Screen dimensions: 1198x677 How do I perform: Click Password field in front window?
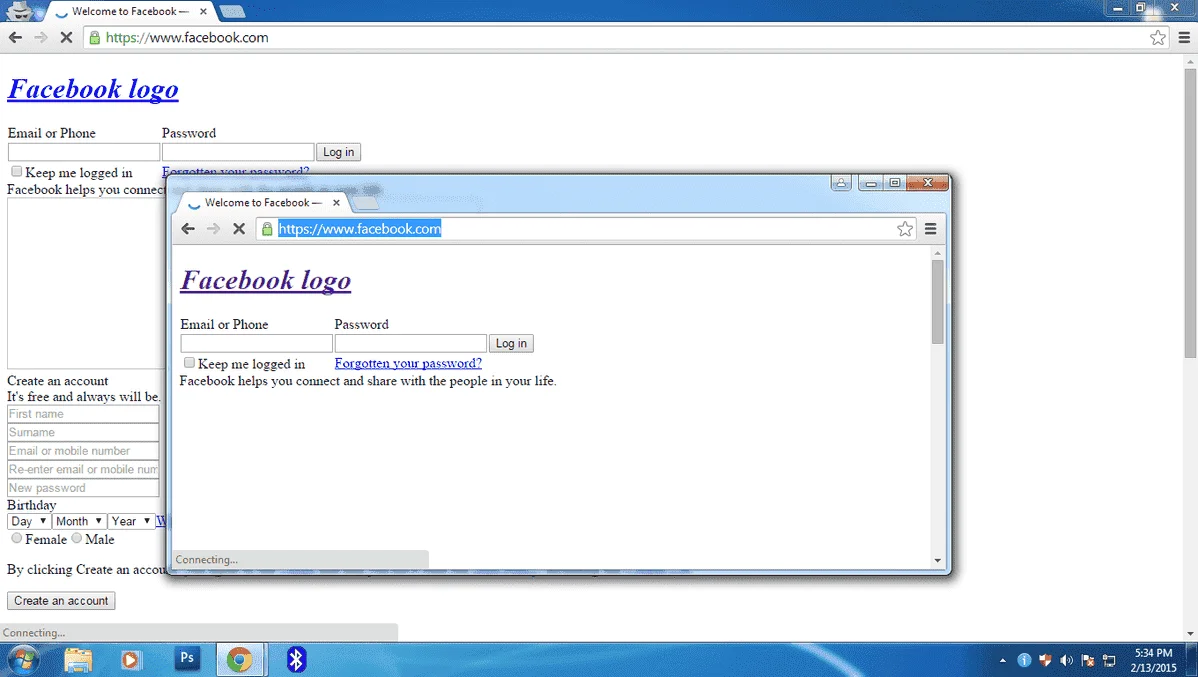point(410,343)
